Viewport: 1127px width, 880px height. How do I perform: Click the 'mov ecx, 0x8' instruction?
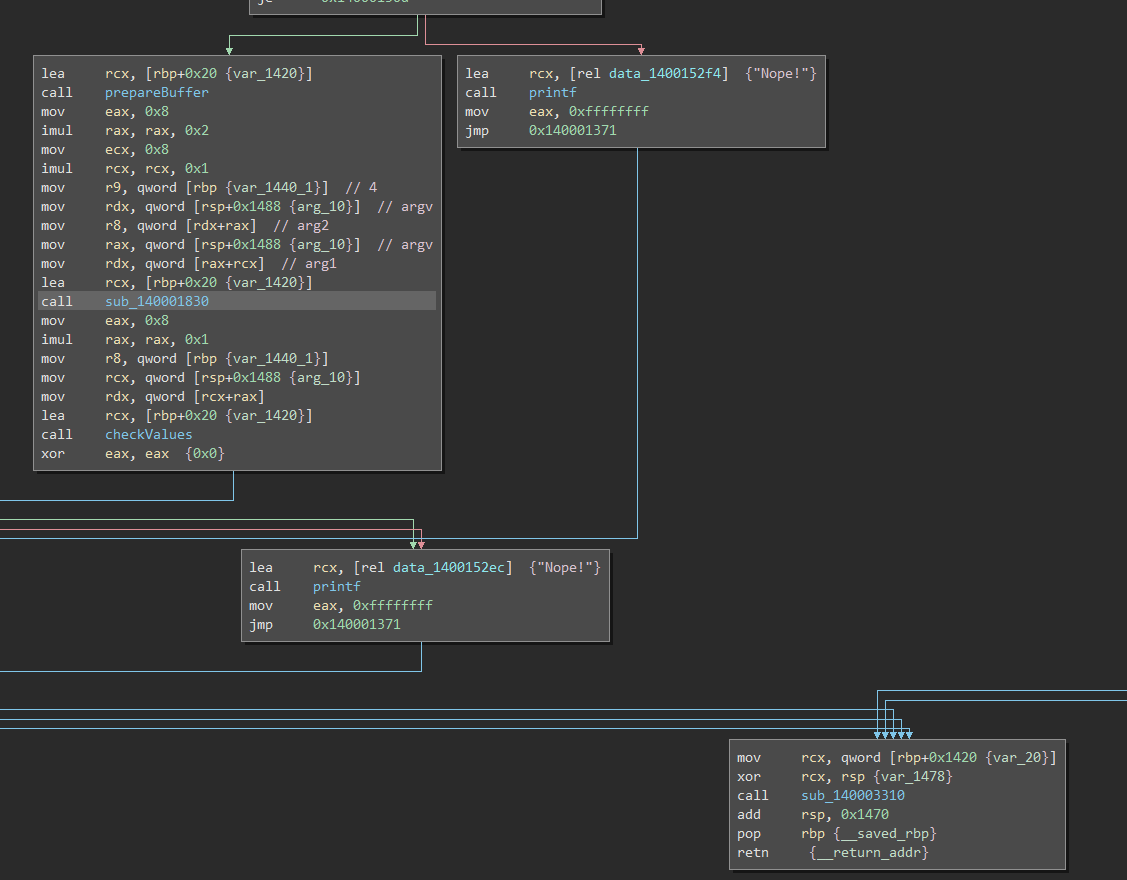point(105,150)
